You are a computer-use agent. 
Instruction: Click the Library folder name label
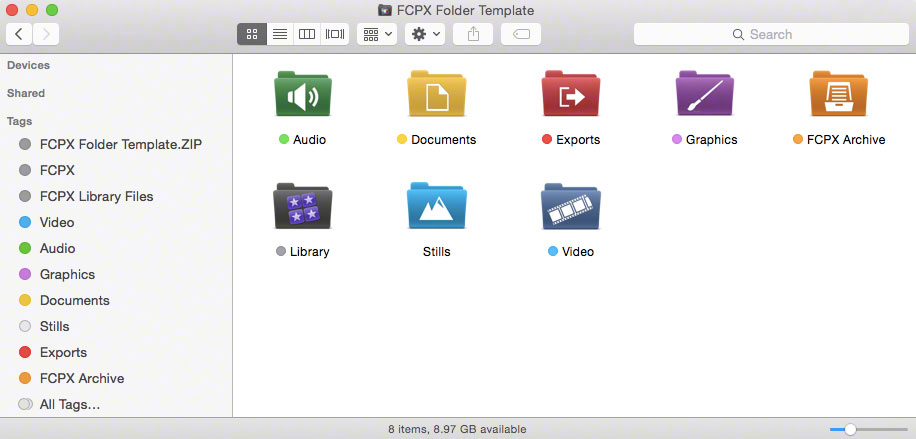310,251
